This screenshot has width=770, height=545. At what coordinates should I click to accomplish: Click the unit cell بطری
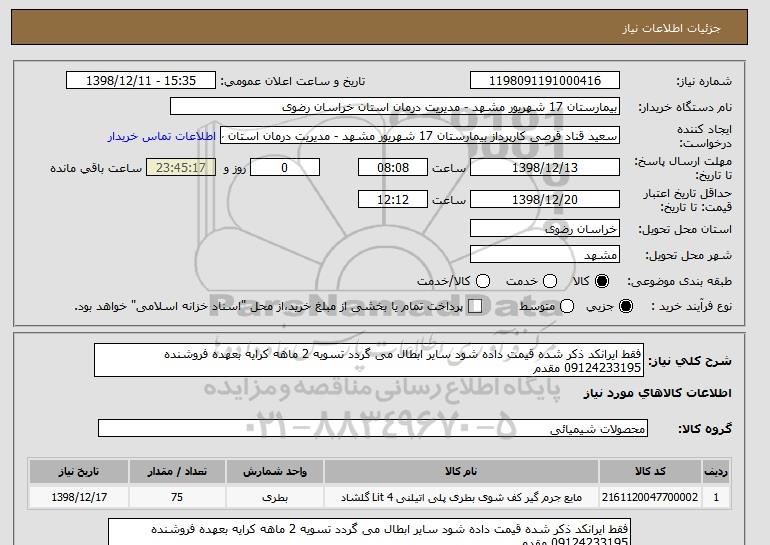(x=275, y=497)
